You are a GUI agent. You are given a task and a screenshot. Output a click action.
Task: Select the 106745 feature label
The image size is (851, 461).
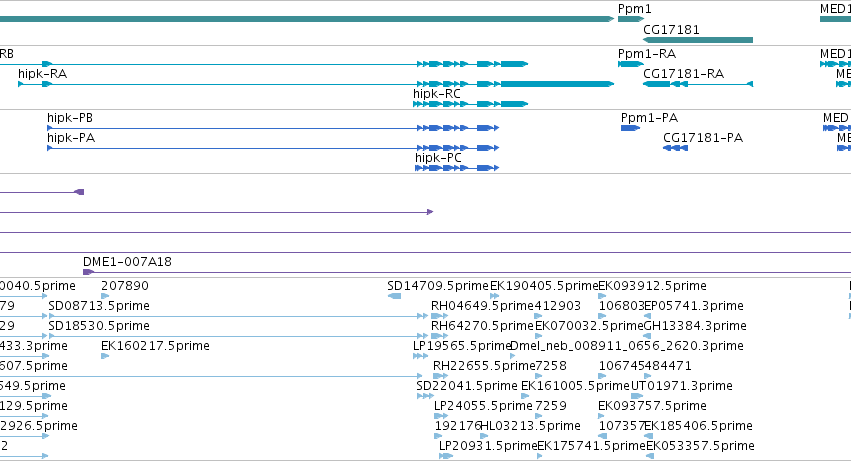click(621, 366)
